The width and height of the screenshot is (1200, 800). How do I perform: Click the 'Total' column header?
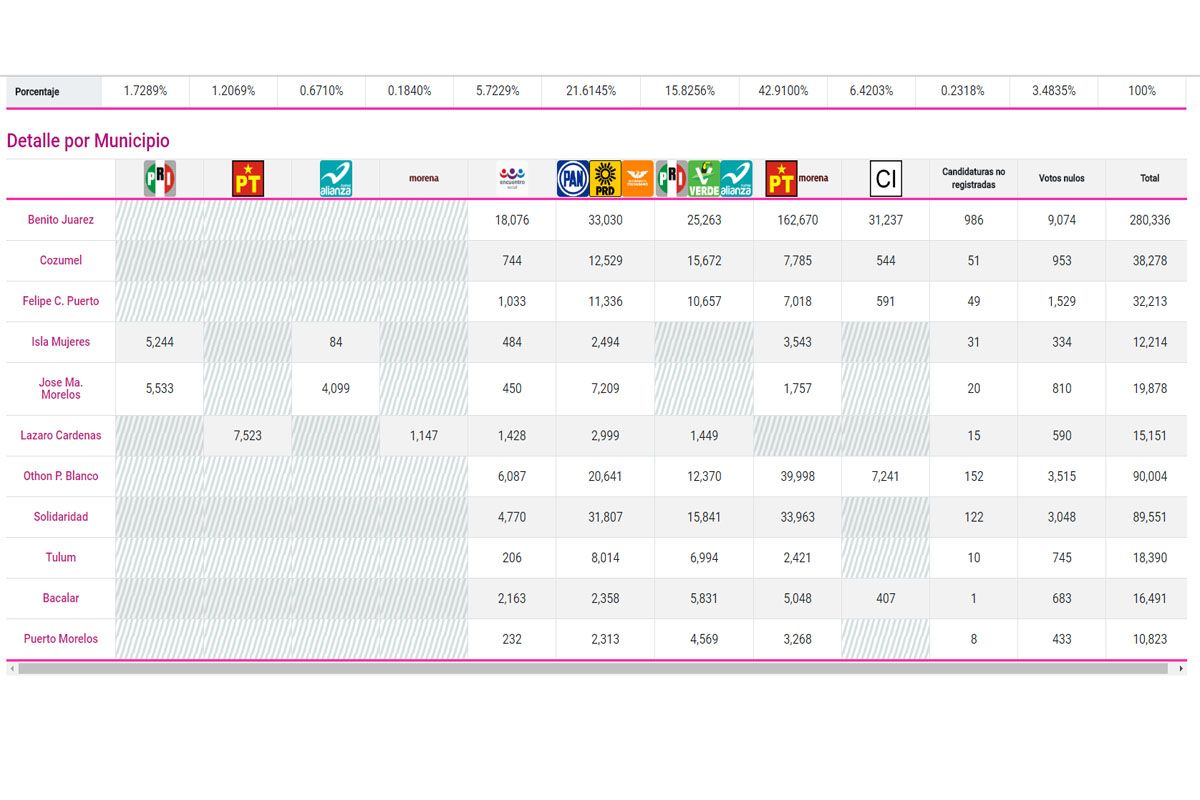1150,178
